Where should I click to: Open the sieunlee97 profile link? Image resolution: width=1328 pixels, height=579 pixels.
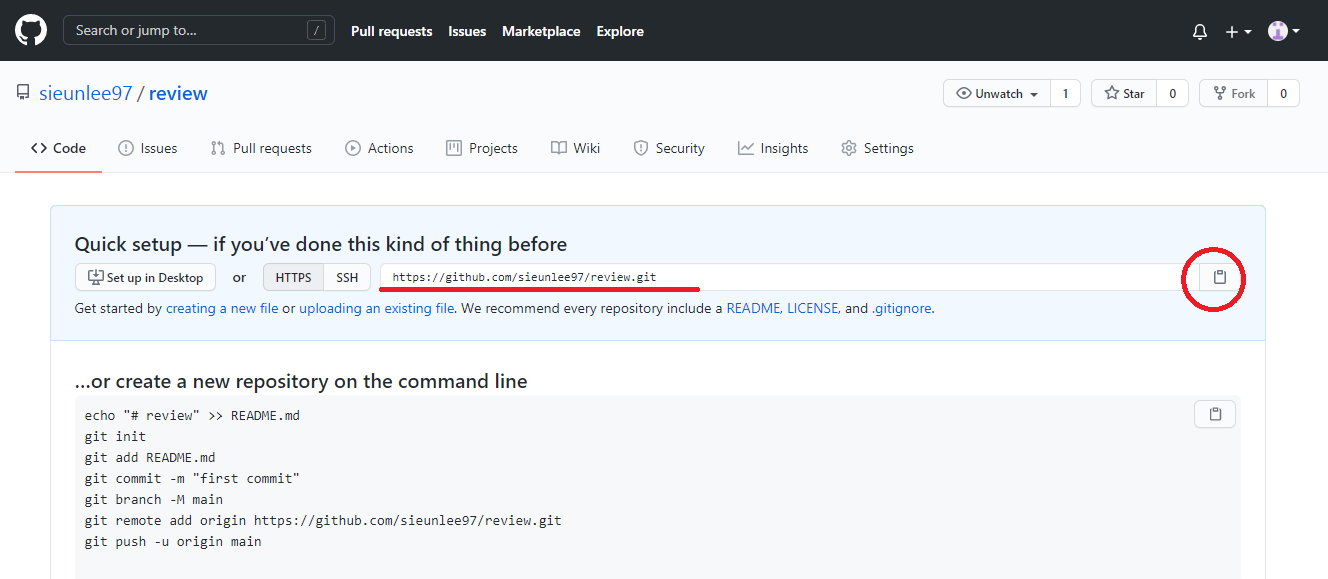(x=86, y=93)
